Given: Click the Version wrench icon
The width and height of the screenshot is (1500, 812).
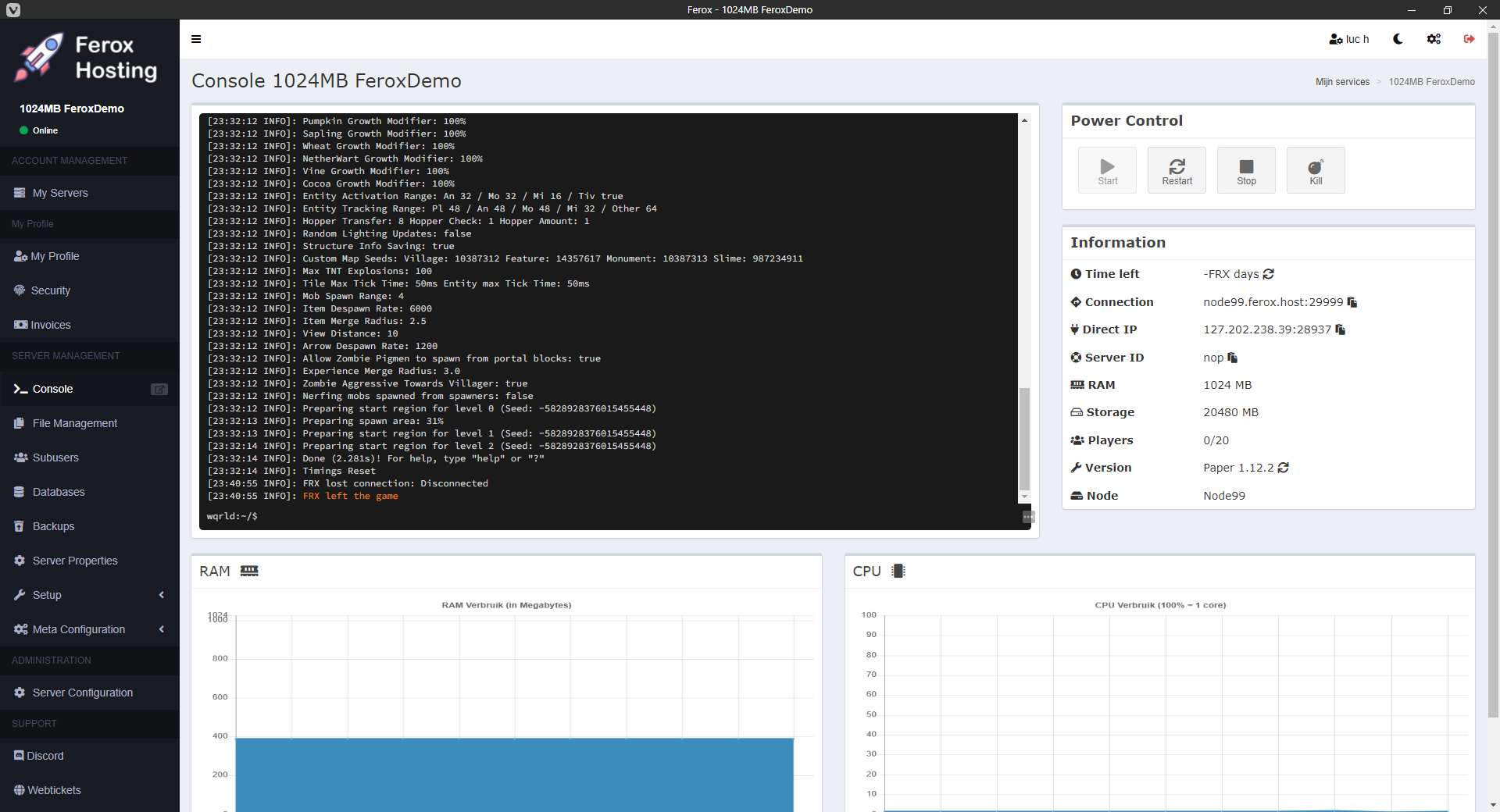Looking at the screenshot, I should pyautogui.click(x=1076, y=468).
